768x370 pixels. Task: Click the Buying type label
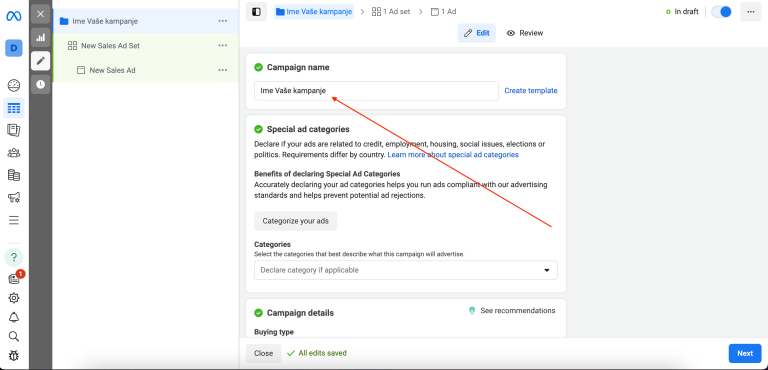[274, 332]
